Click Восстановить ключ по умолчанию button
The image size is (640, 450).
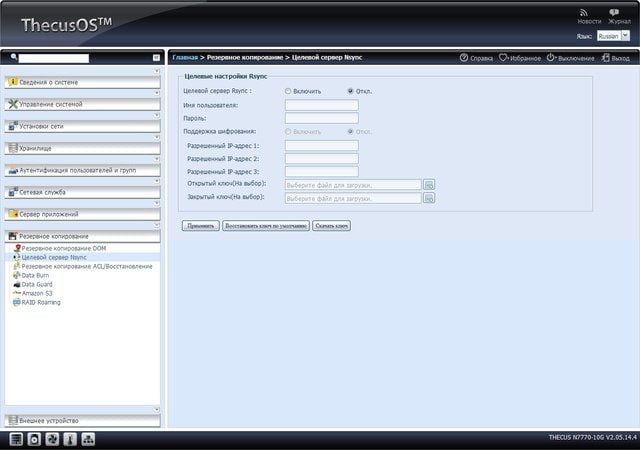tap(266, 225)
